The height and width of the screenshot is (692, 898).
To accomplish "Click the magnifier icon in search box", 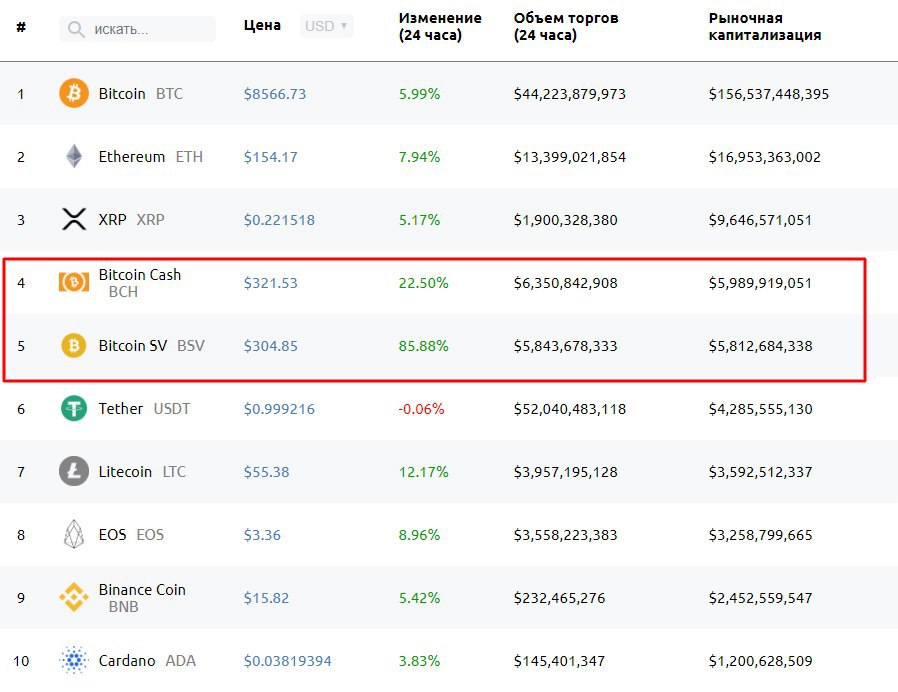I will coord(76,29).
